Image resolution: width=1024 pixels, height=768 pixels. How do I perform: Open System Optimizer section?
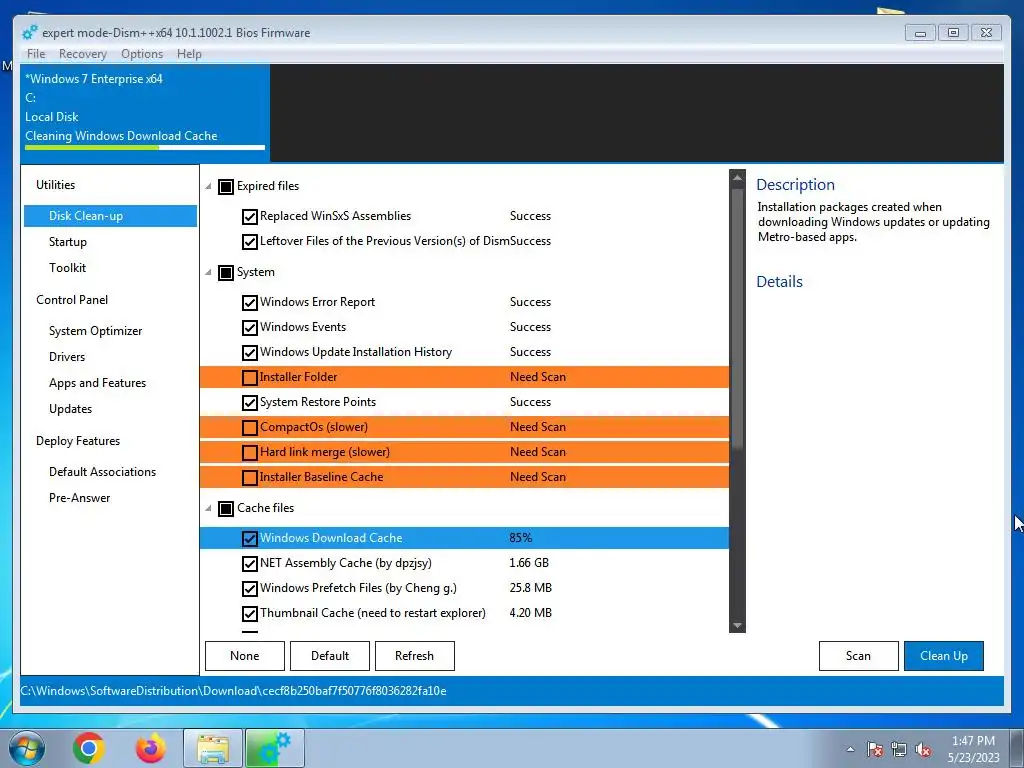coord(95,330)
